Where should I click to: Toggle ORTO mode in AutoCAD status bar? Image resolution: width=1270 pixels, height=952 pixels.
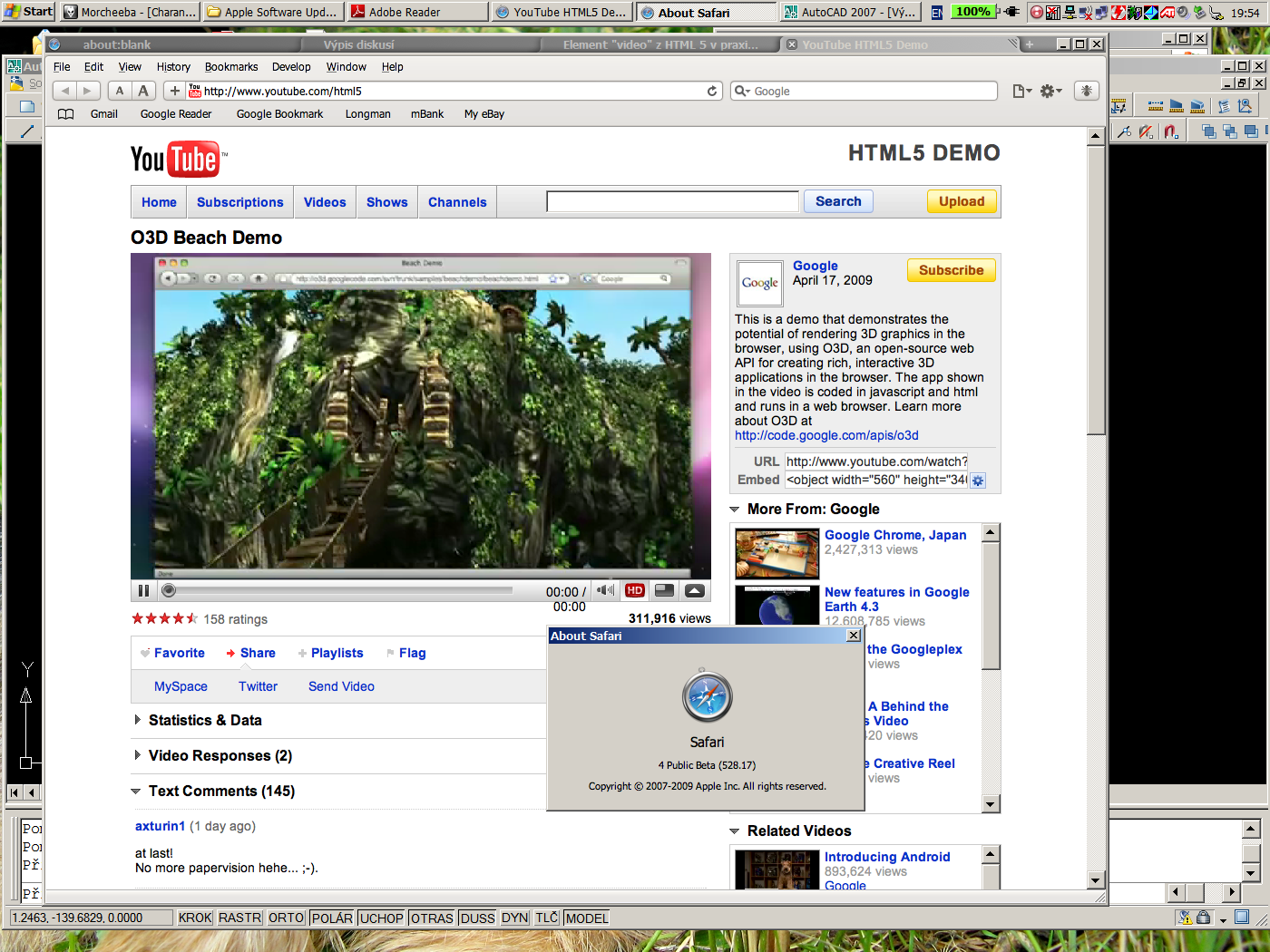(x=286, y=918)
